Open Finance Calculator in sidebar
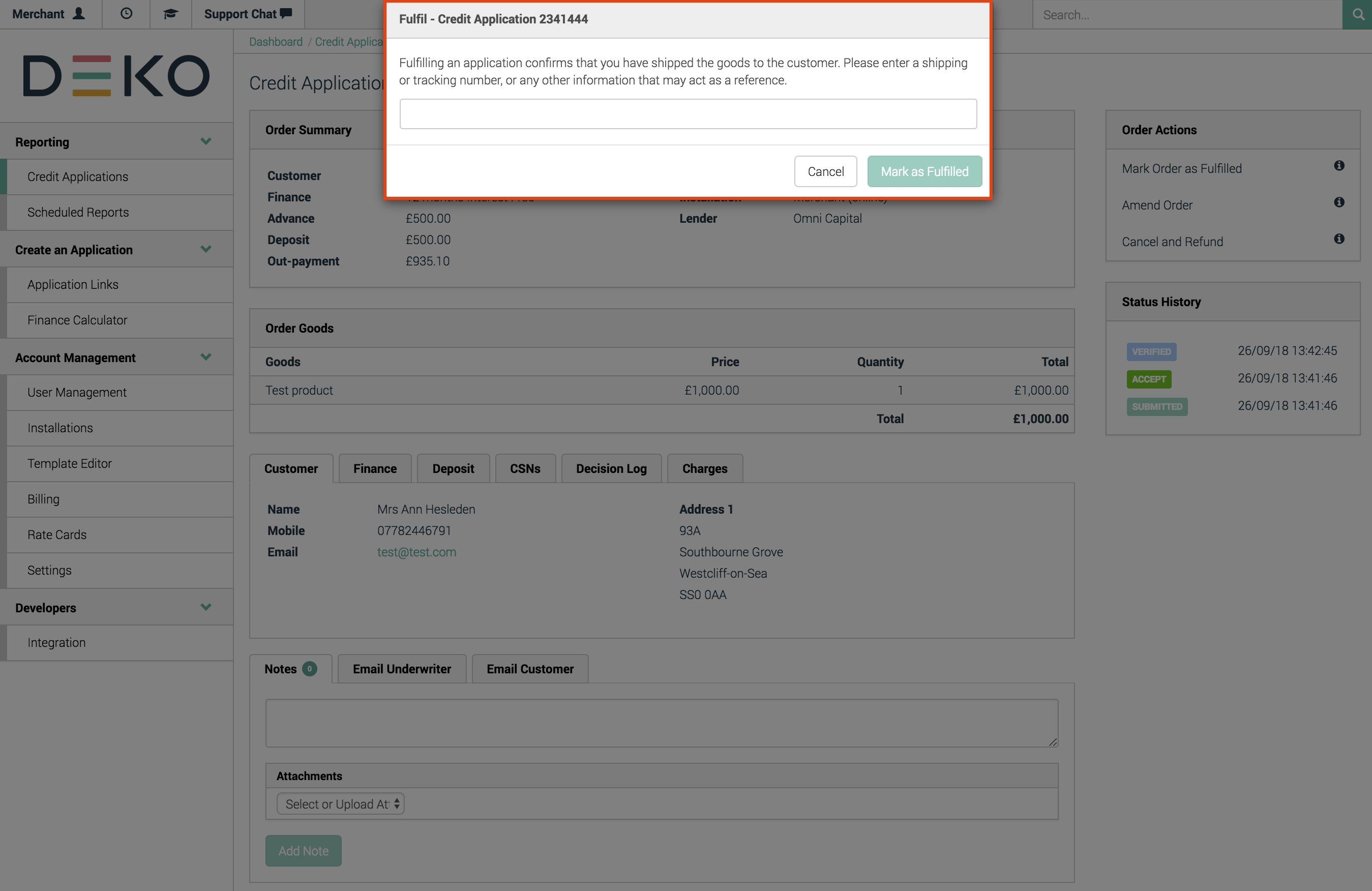 pyautogui.click(x=77, y=320)
